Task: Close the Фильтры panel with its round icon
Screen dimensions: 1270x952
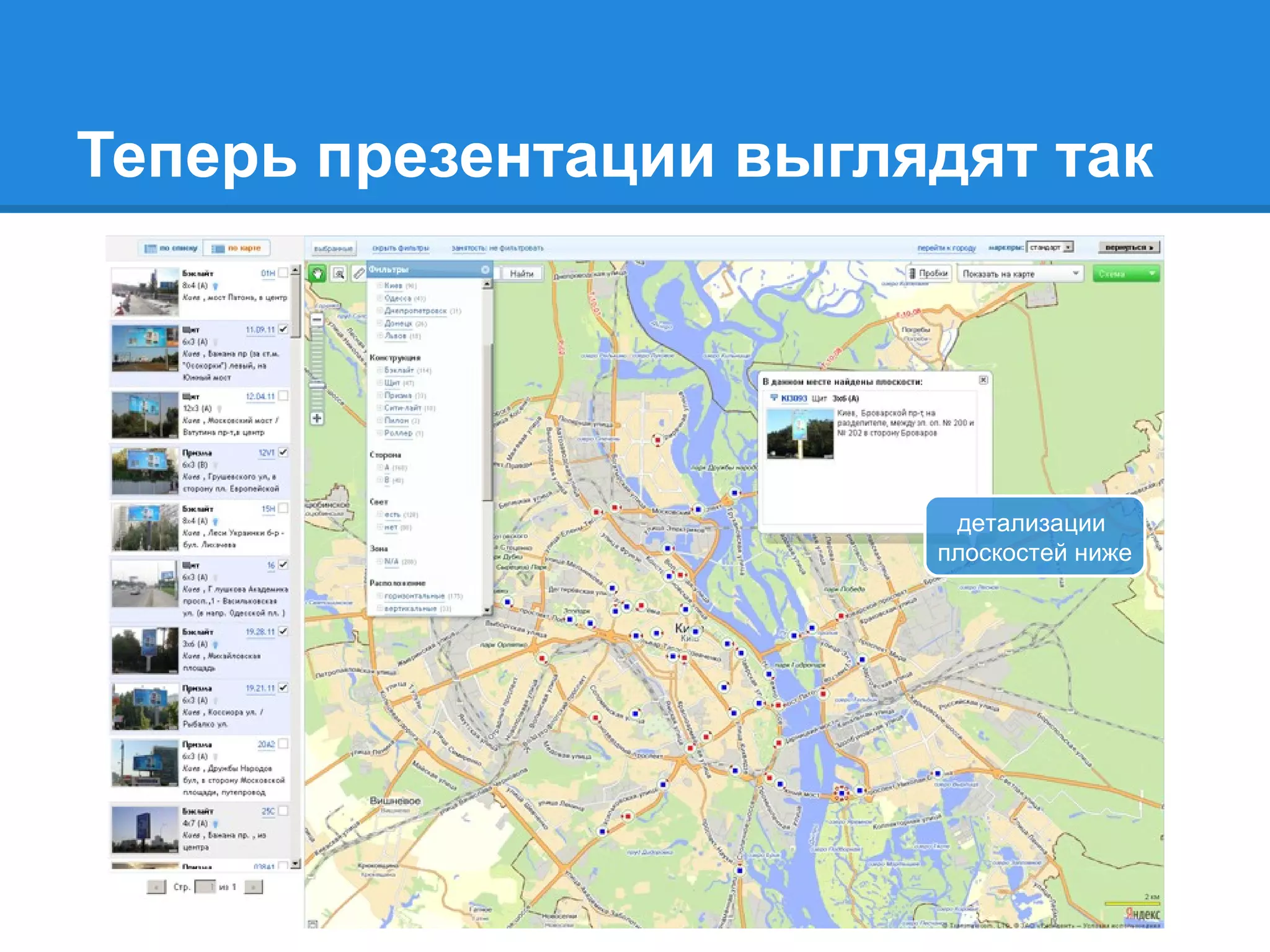Action: pos(485,270)
